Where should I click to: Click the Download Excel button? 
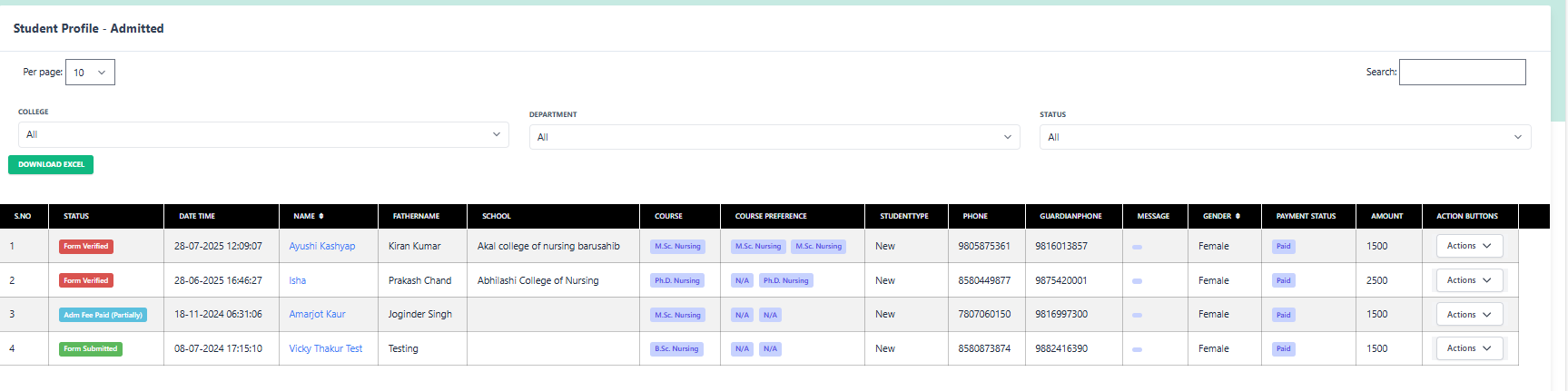click(x=51, y=165)
